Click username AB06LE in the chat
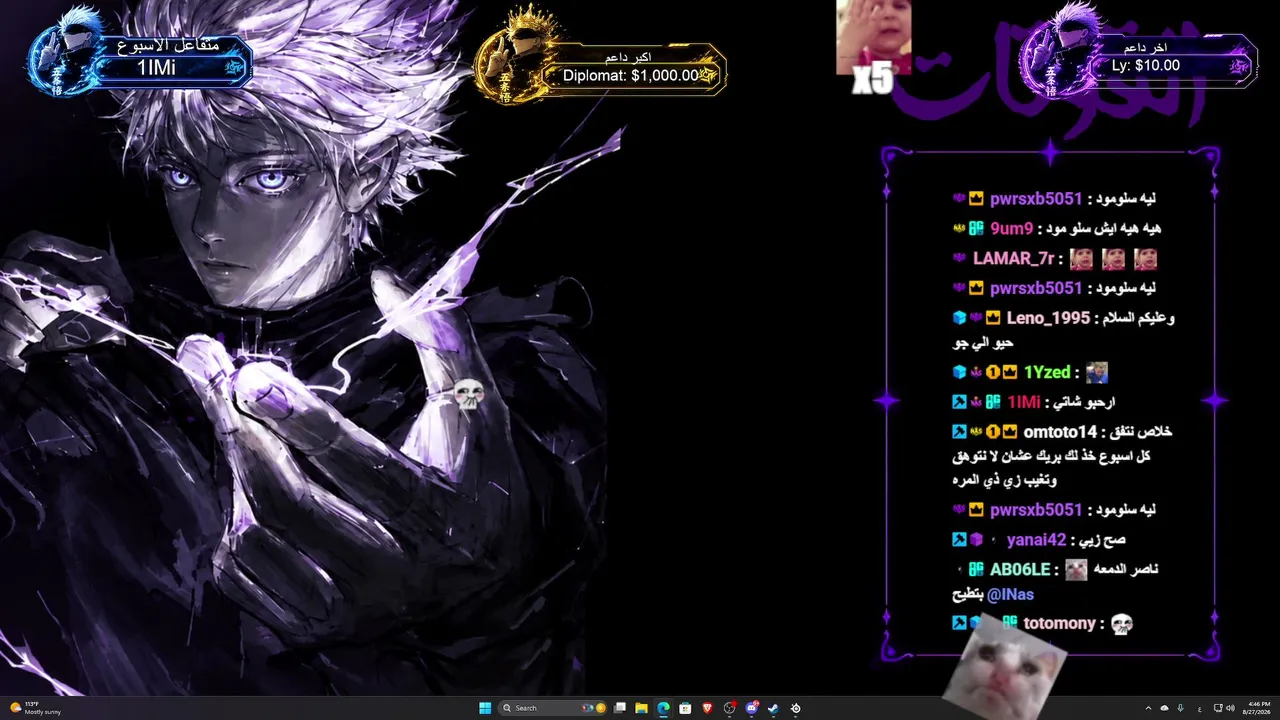This screenshot has height=720, width=1280. (1020, 570)
